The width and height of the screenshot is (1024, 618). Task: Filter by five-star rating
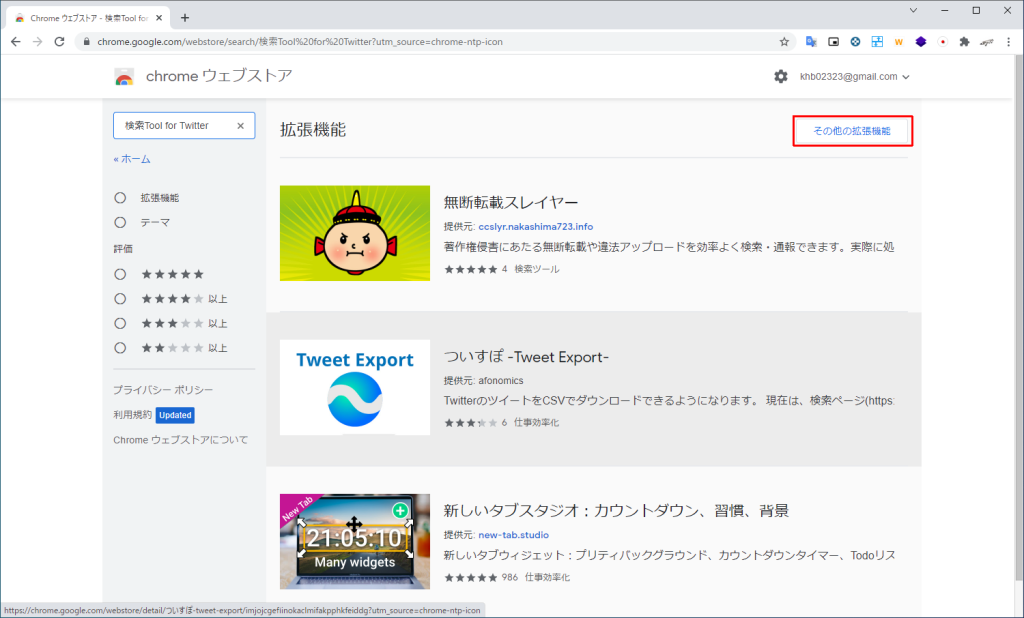[x=120, y=274]
